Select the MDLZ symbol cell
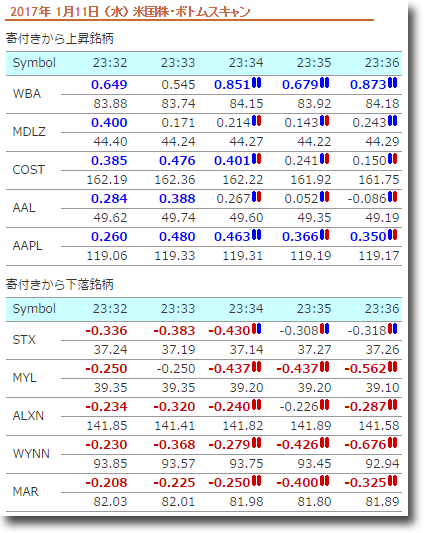This screenshot has width=425, height=533. (29, 132)
